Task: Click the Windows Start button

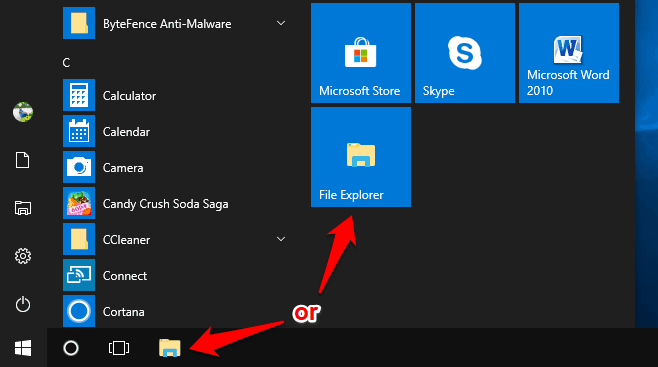Action: pos(23,348)
